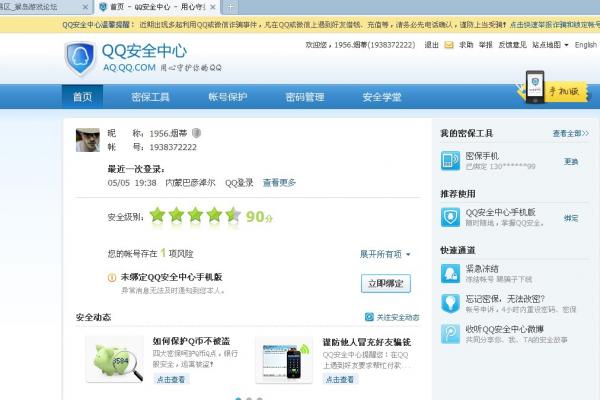
Task: Select the 首页 navigation tab
Action: [x=83, y=97]
